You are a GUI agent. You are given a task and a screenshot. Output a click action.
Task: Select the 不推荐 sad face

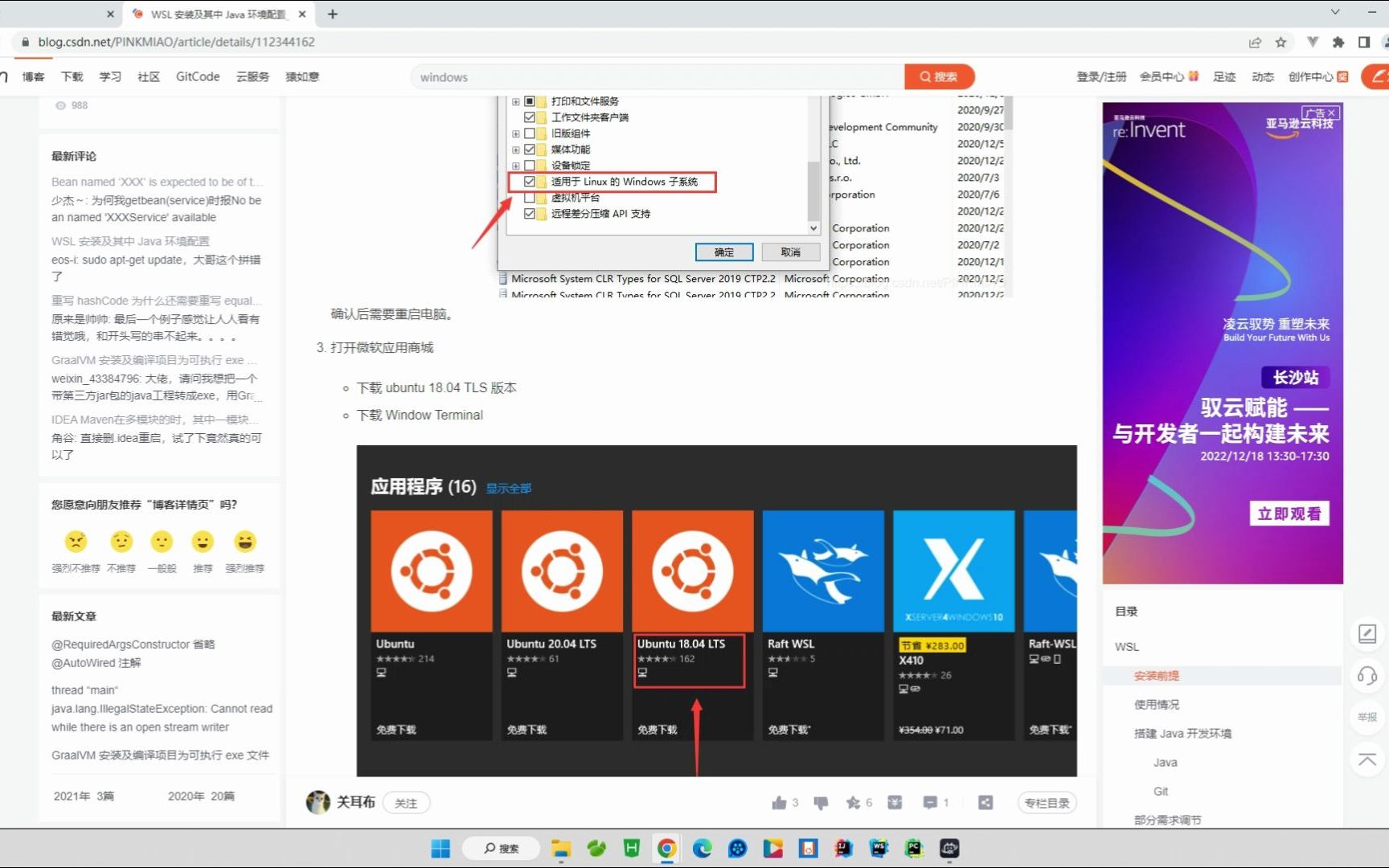pos(121,542)
